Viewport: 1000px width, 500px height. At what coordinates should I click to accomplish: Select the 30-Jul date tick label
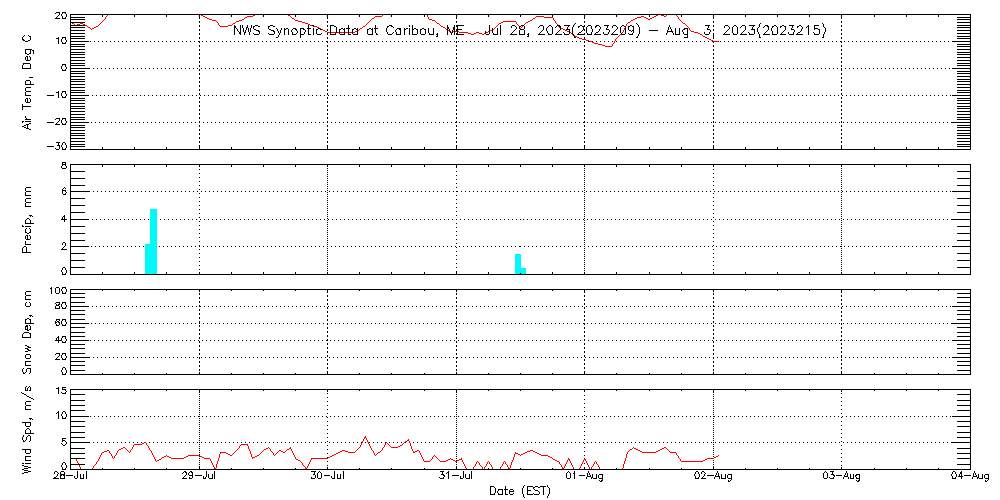[x=328, y=477]
